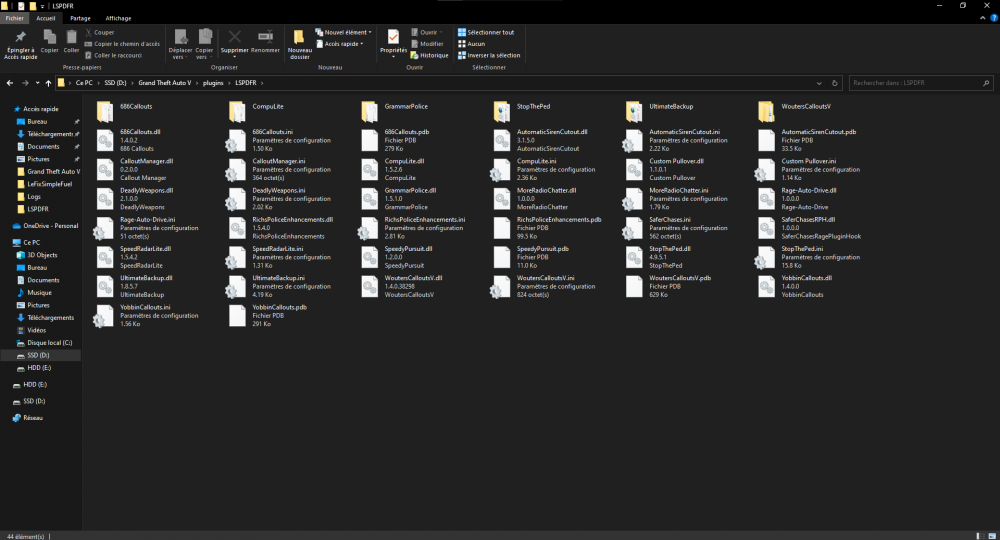Image resolution: width=1000 pixels, height=540 pixels.
Task: Switch to the Partage tab
Action: [x=80, y=18]
